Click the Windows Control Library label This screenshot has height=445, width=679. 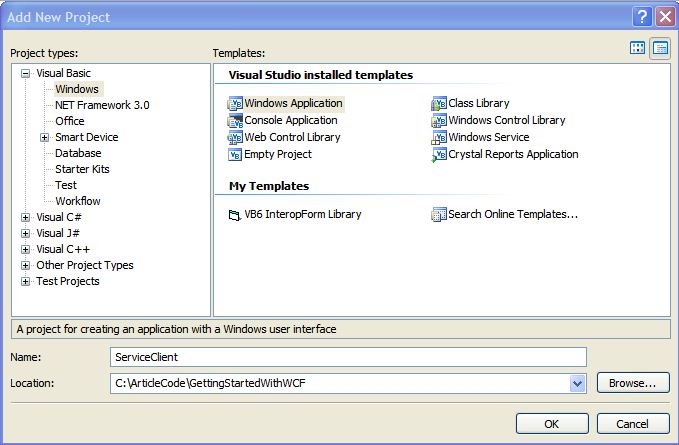[x=507, y=120]
